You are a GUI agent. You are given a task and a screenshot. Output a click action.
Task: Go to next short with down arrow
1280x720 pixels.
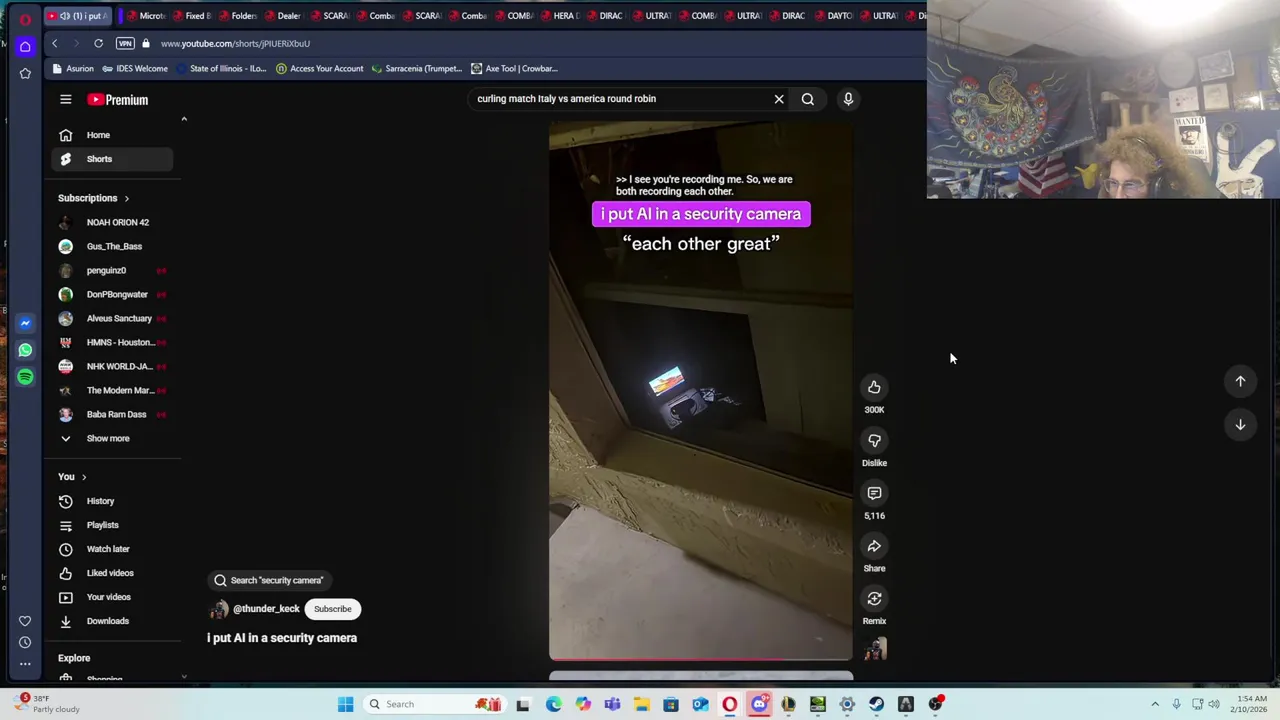(1240, 425)
